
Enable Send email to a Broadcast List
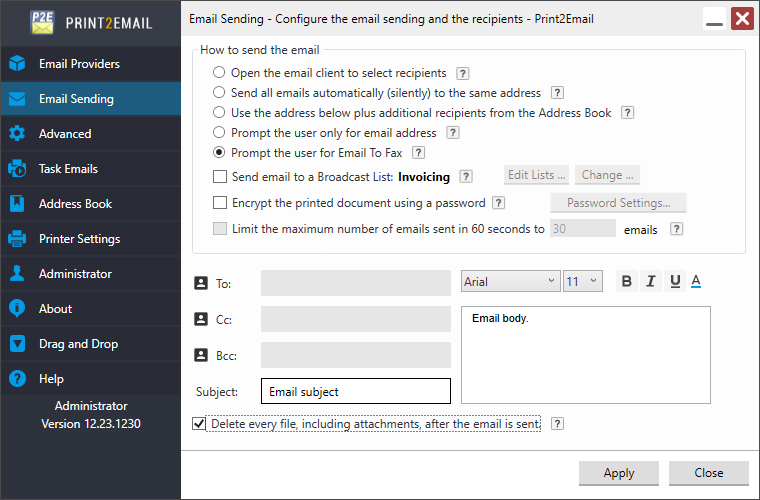pyautogui.click(x=220, y=176)
